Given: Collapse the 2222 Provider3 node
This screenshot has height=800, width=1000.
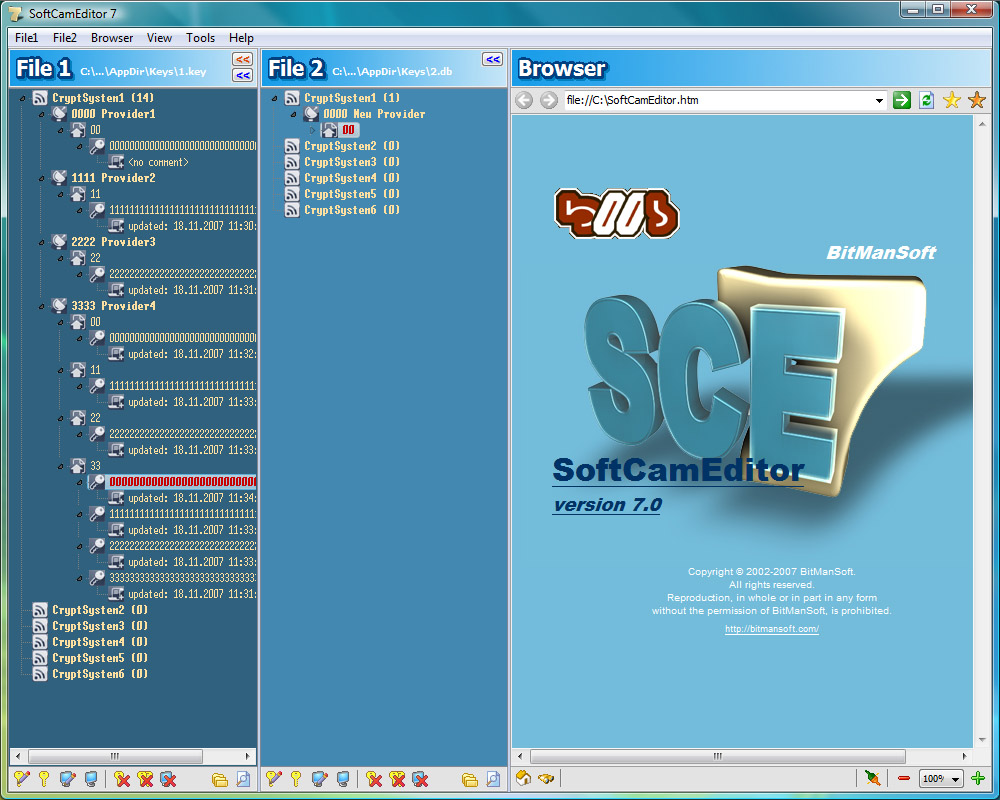Looking at the screenshot, I should (41, 242).
